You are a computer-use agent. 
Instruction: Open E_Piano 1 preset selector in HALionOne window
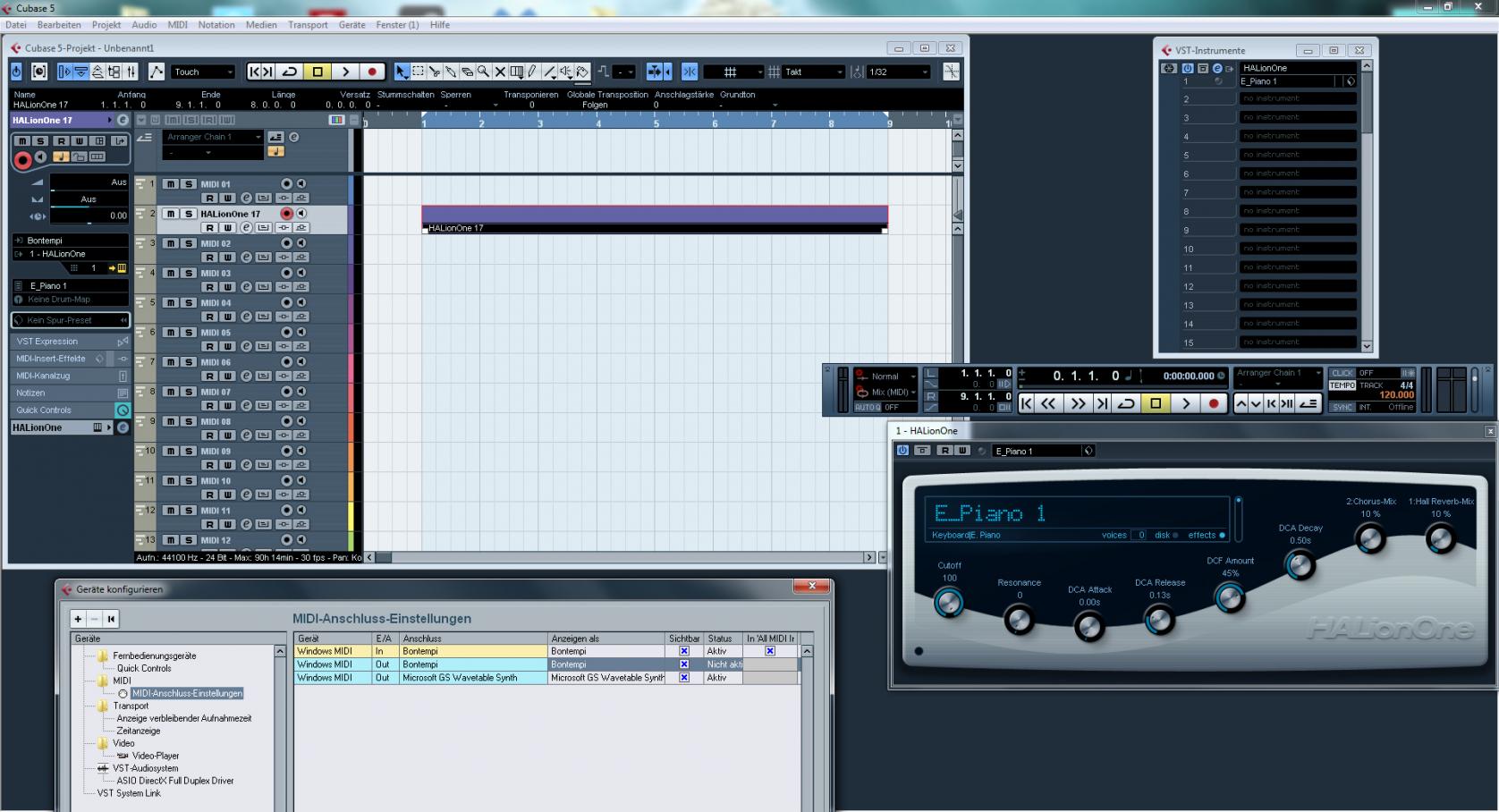coord(1042,451)
